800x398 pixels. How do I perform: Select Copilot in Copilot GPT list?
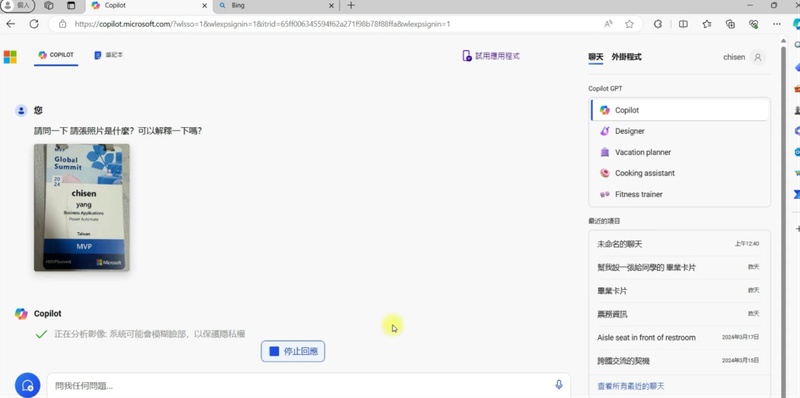680,110
